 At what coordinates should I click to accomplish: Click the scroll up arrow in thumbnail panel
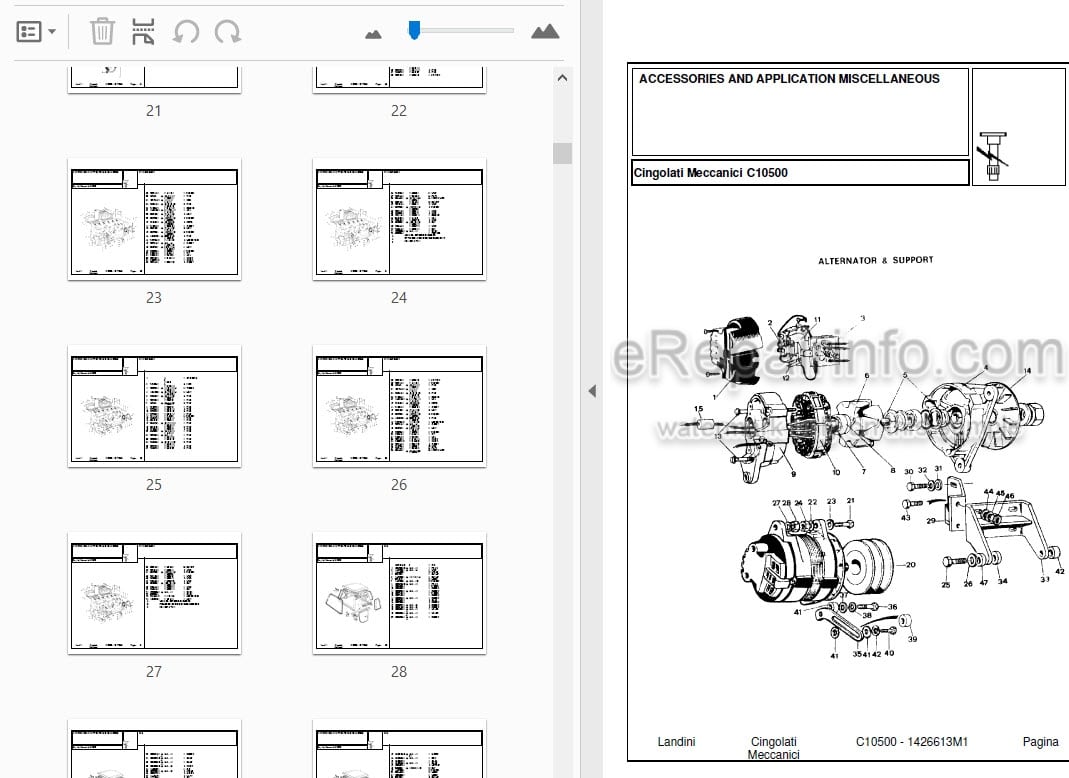tap(562, 78)
